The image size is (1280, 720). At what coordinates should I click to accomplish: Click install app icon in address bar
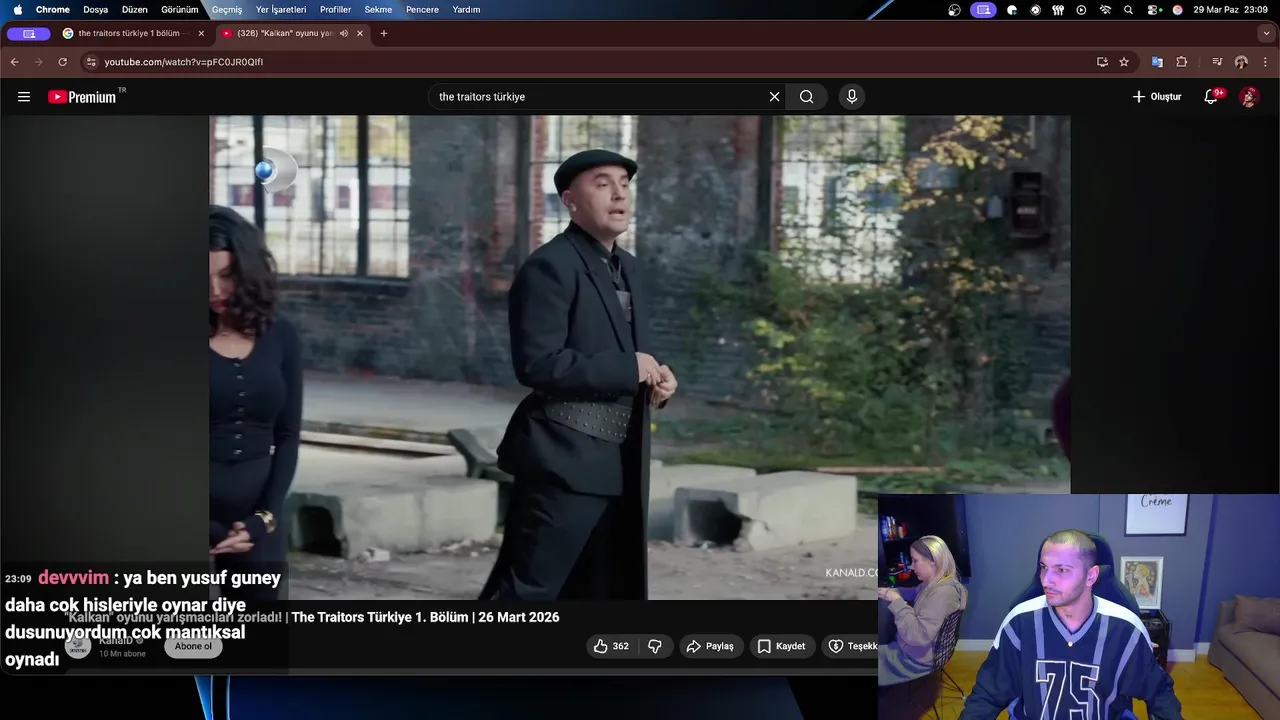coord(1102,62)
